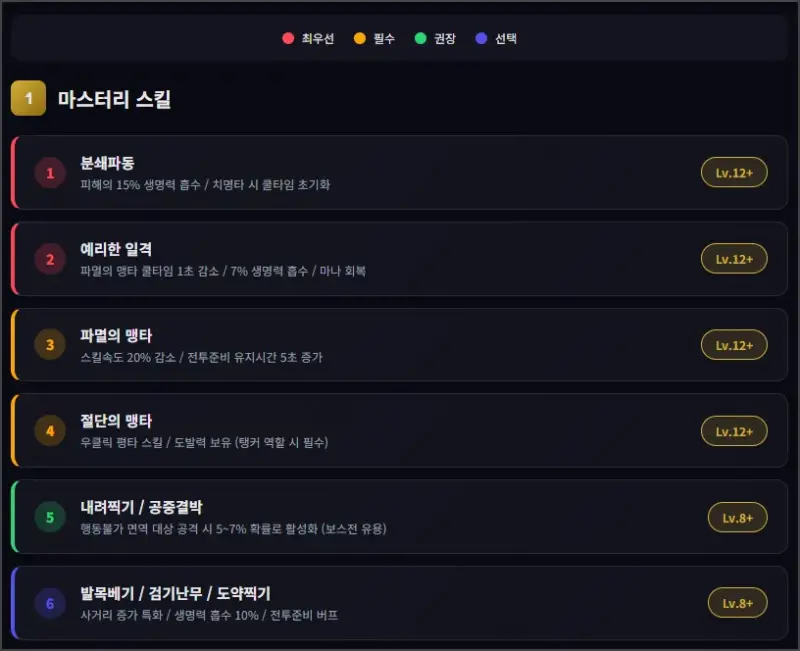
Task: Click the purple number 6 icon on 발목베기 card
Action: point(49,603)
